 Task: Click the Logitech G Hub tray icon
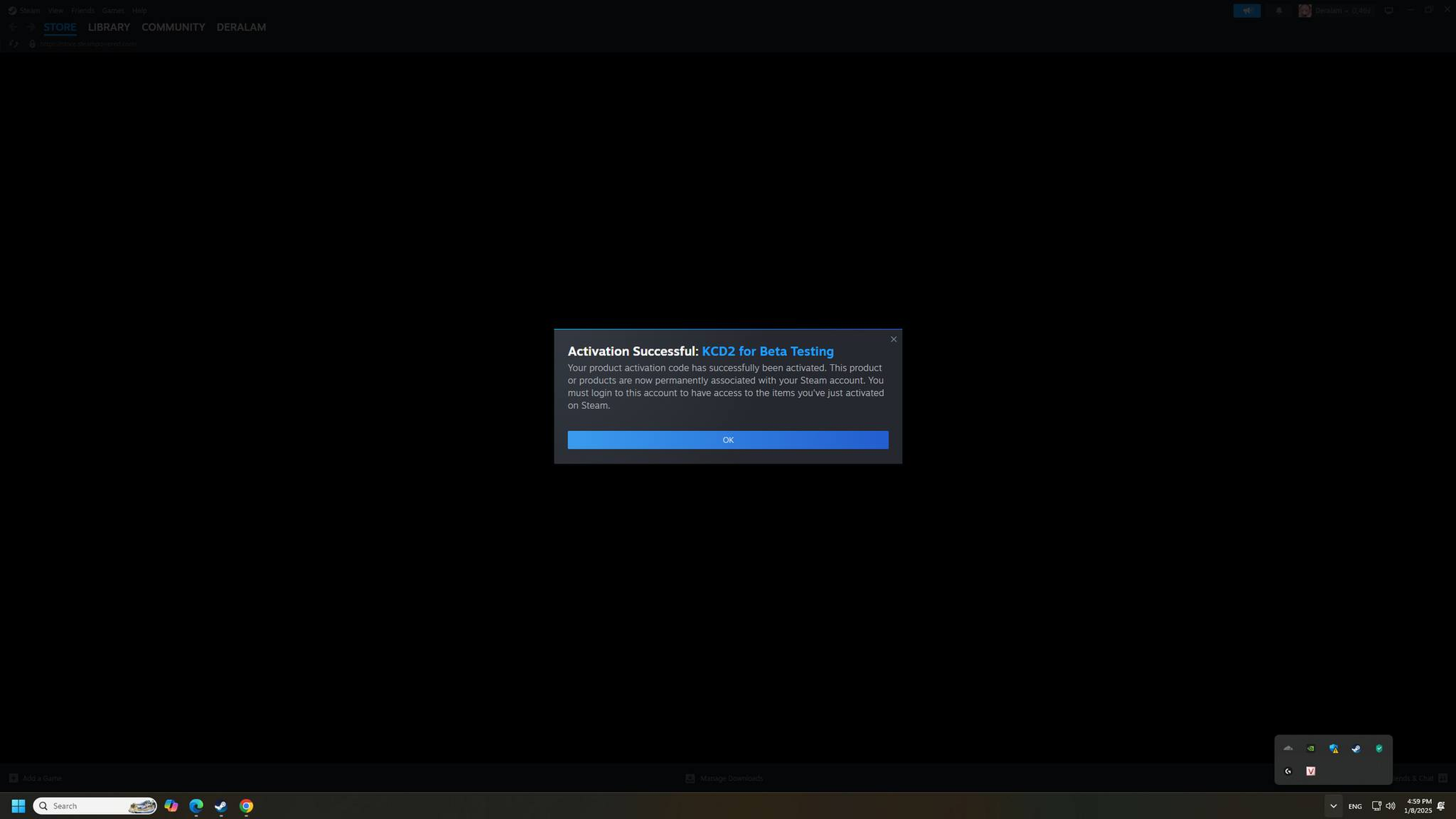click(x=1288, y=771)
